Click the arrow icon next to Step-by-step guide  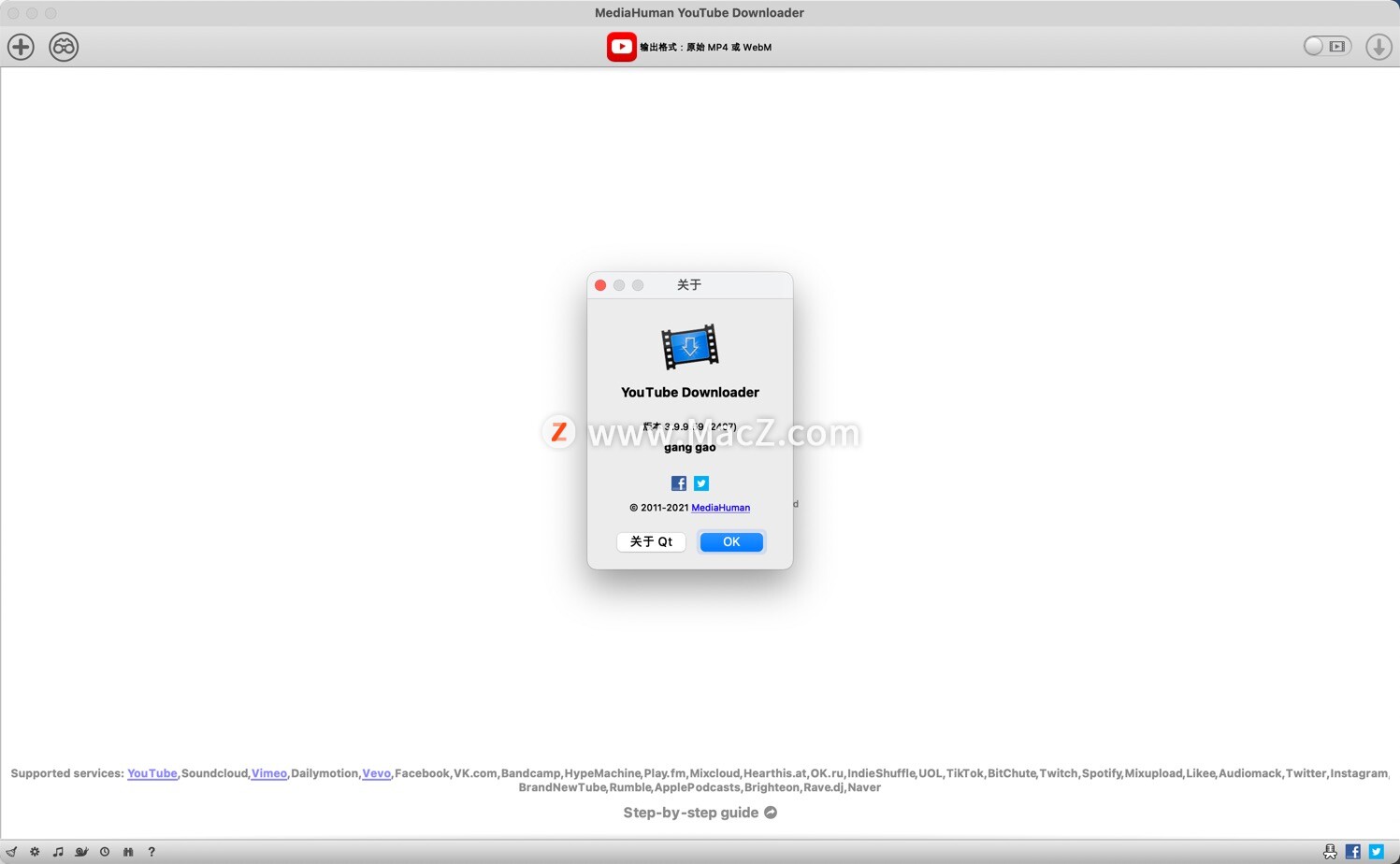(771, 813)
